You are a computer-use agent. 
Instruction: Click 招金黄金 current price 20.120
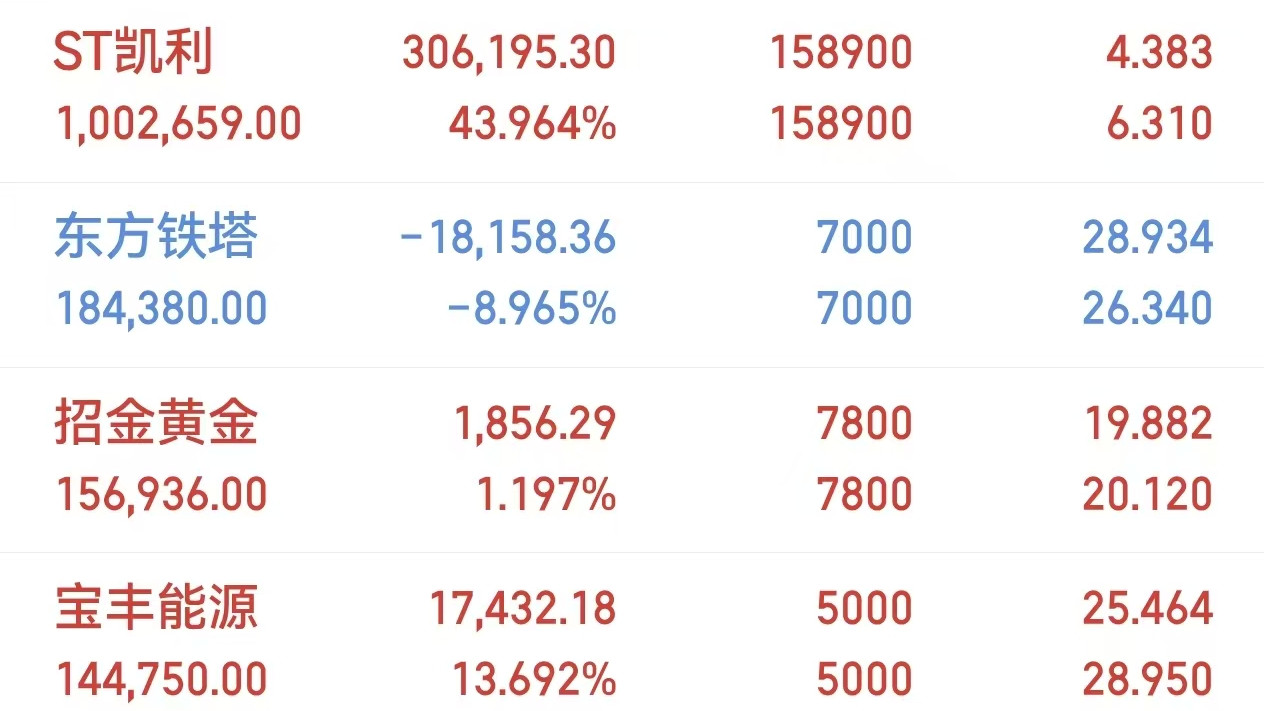pyautogui.click(x=1147, y=494)
